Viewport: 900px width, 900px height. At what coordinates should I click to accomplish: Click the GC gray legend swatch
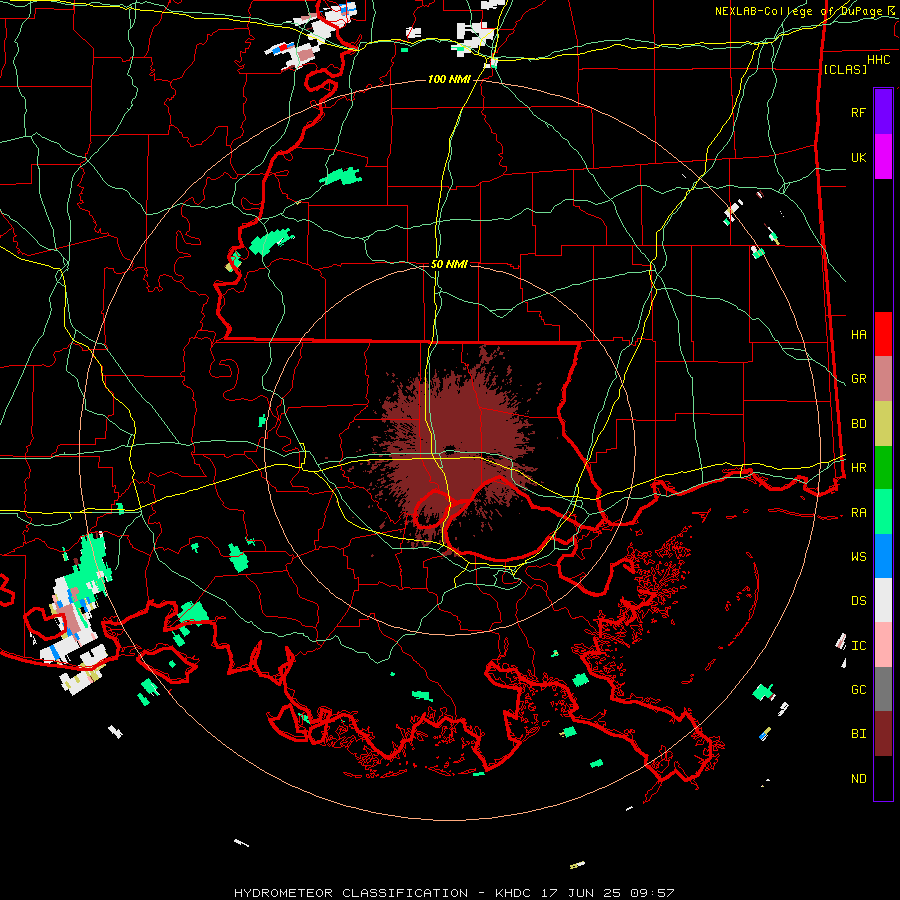(883, 689)
